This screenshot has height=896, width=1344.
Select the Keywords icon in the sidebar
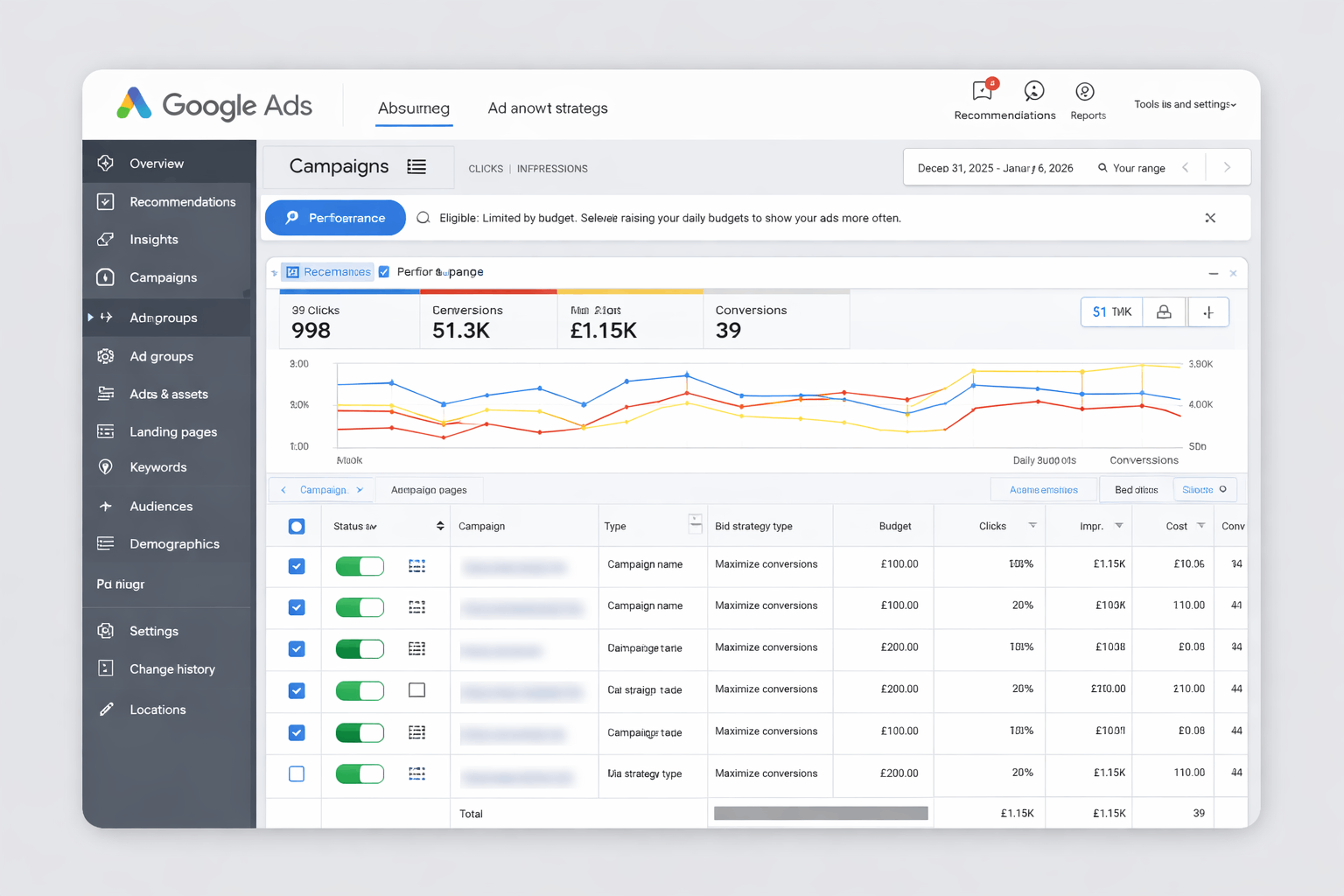point(105,466)
